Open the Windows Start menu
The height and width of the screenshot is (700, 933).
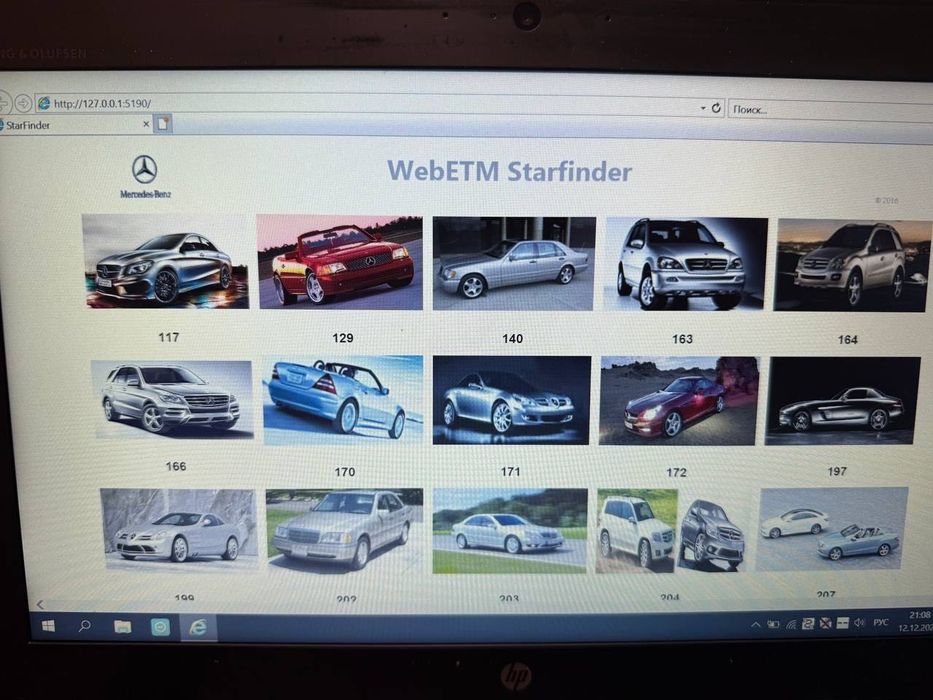pyautogui.click(x=48, y=626)
